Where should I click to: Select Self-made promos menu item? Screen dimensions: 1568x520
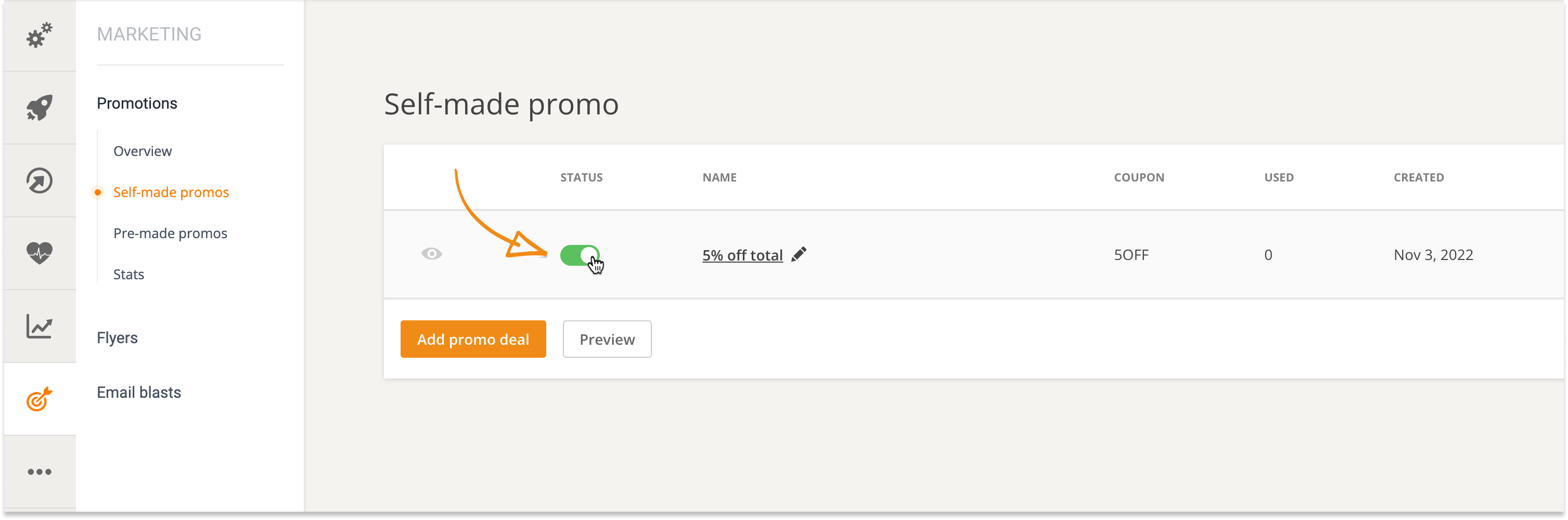pyautogui.click(x=171, y=192)
